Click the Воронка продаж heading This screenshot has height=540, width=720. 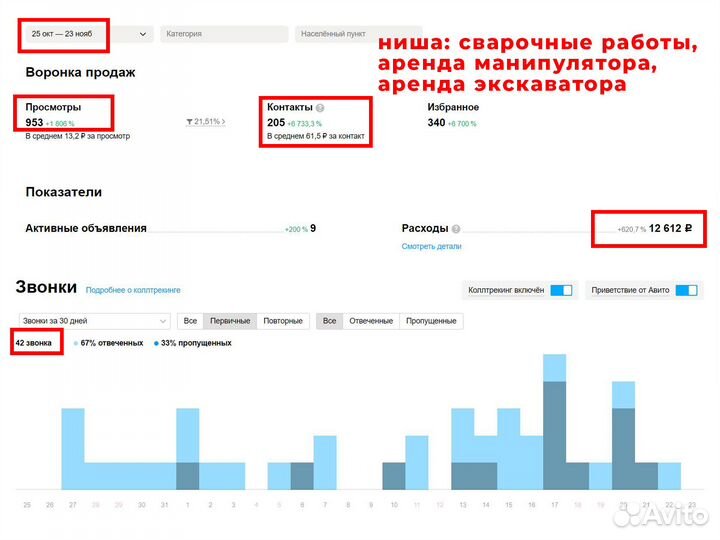click(x=80, y=73)
